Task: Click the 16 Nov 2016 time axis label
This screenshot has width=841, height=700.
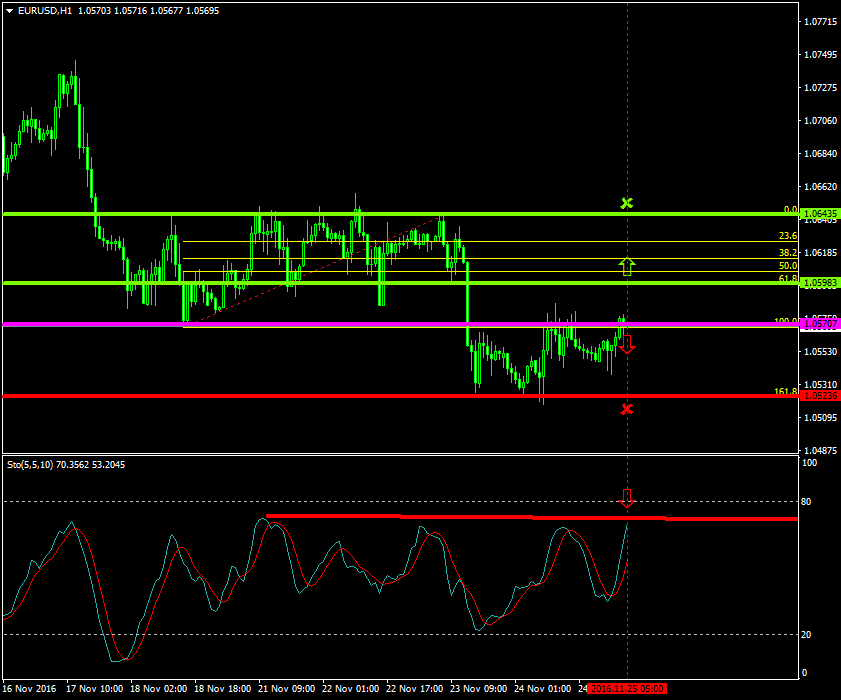Action: click(30, 689)
